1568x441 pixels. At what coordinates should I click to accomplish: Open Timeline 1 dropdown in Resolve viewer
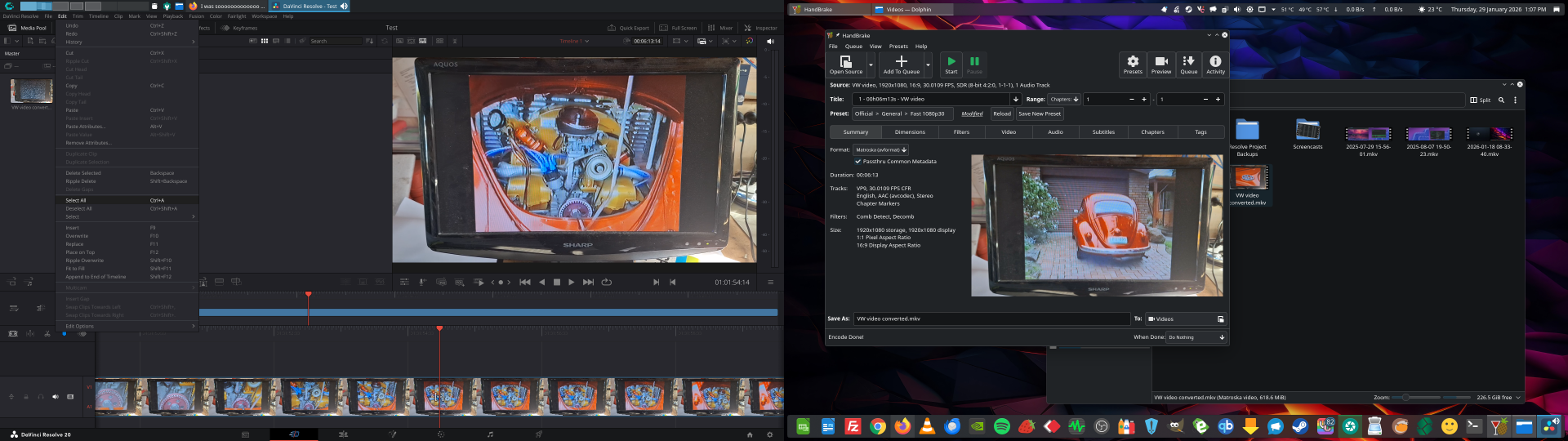pos(575,41)
